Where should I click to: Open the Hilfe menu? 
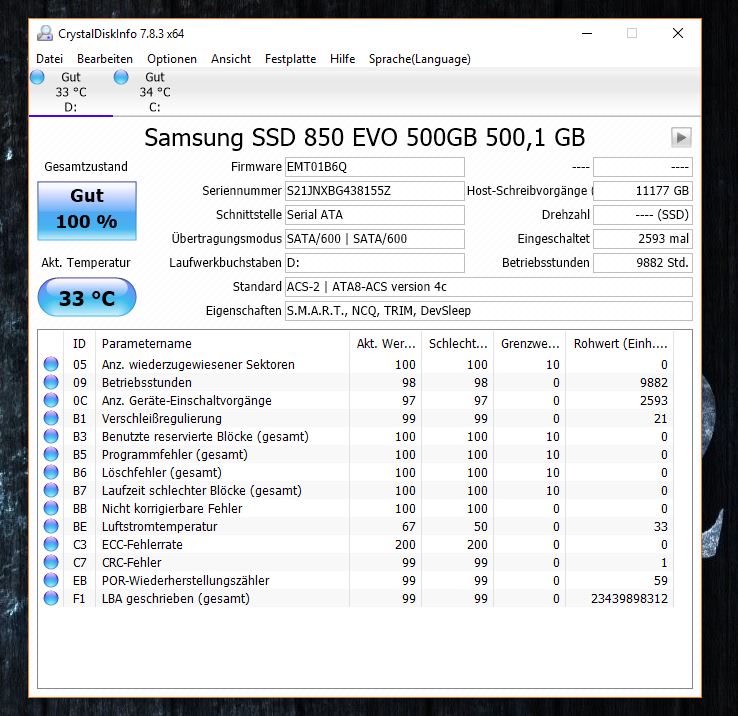point(343,59)
